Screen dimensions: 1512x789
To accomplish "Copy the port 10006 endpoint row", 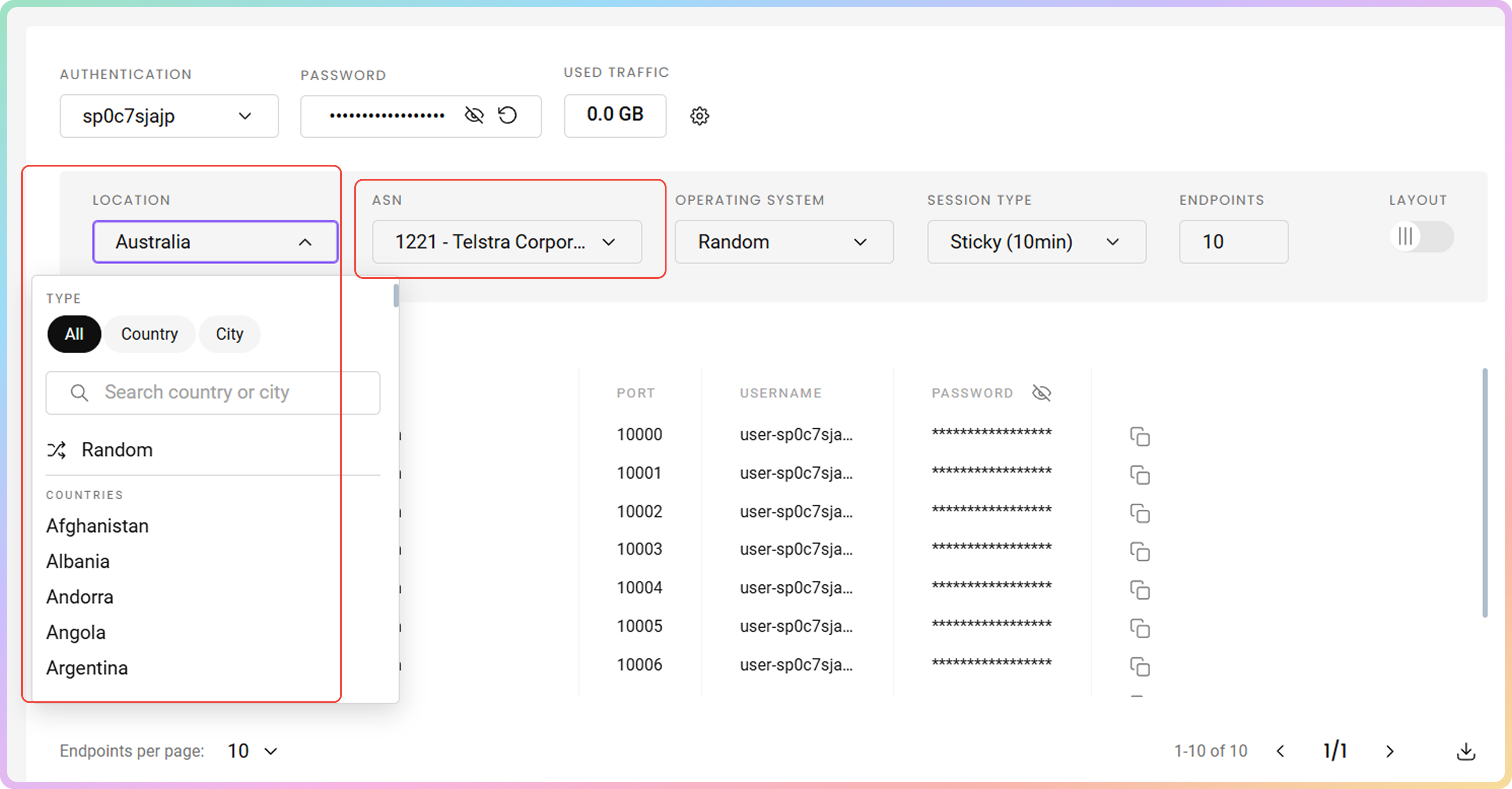I will tap(1139, 667).
